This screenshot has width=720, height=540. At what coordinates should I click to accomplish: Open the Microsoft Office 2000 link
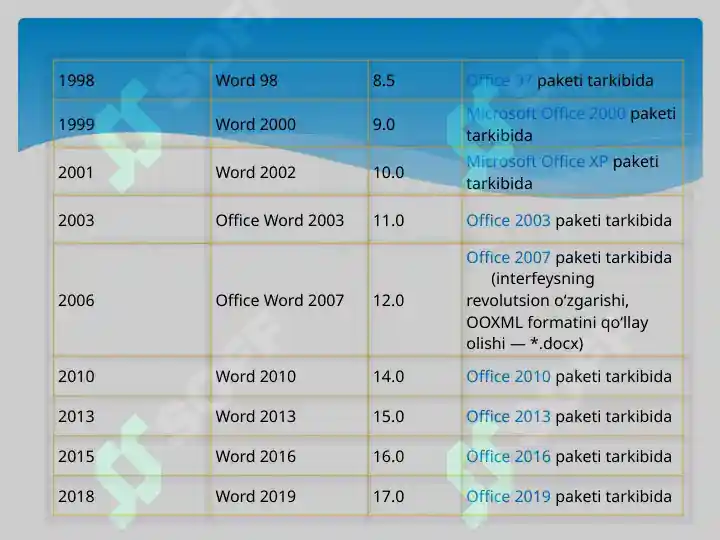546,113
